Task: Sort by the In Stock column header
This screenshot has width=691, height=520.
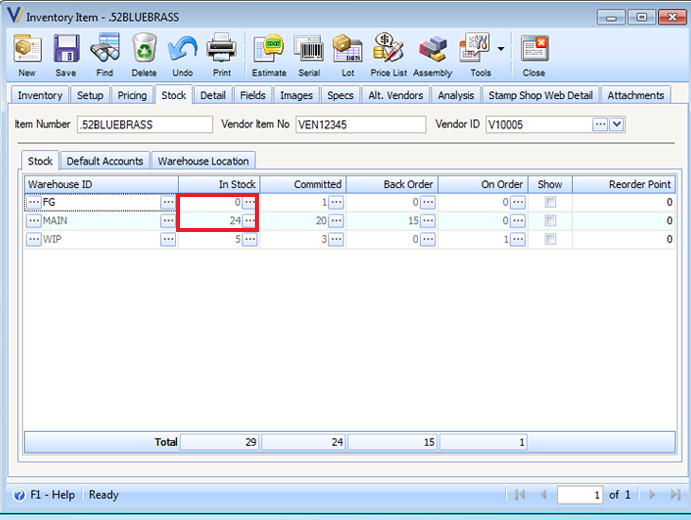Action: (219, 184)
